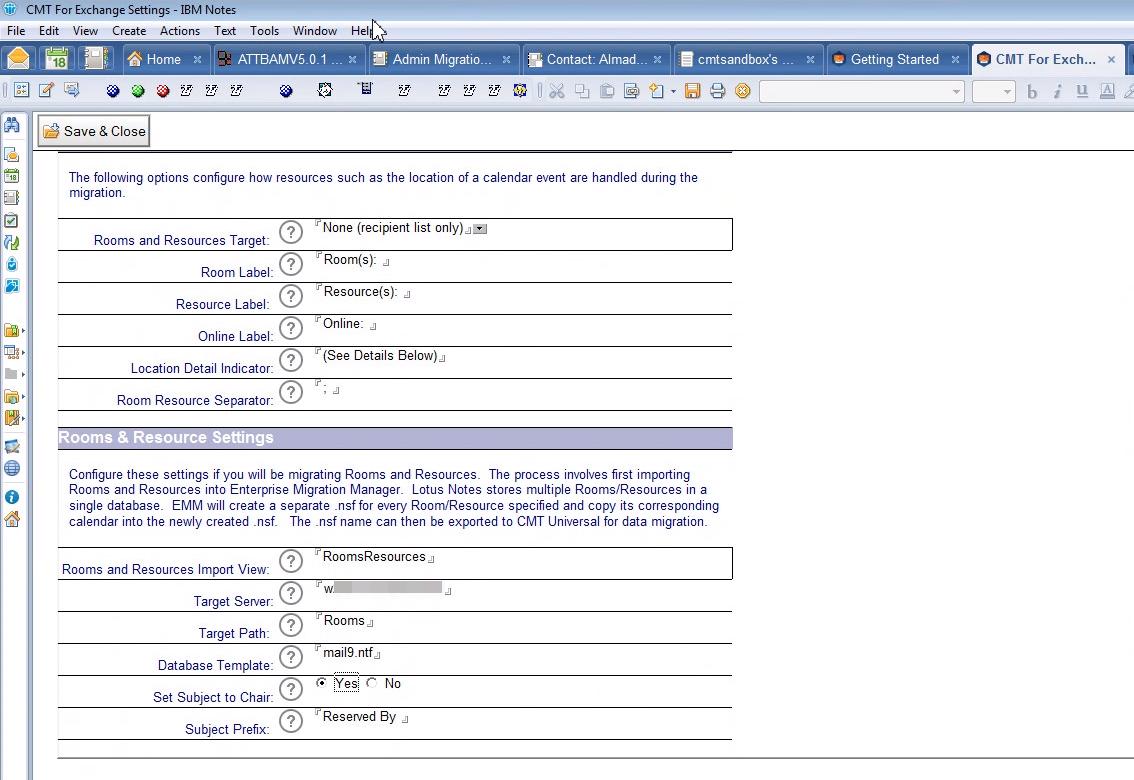Click the Print icon in the toolbar
The height and width of the screenshot is (780, 1134).
(x=717, y=91)
